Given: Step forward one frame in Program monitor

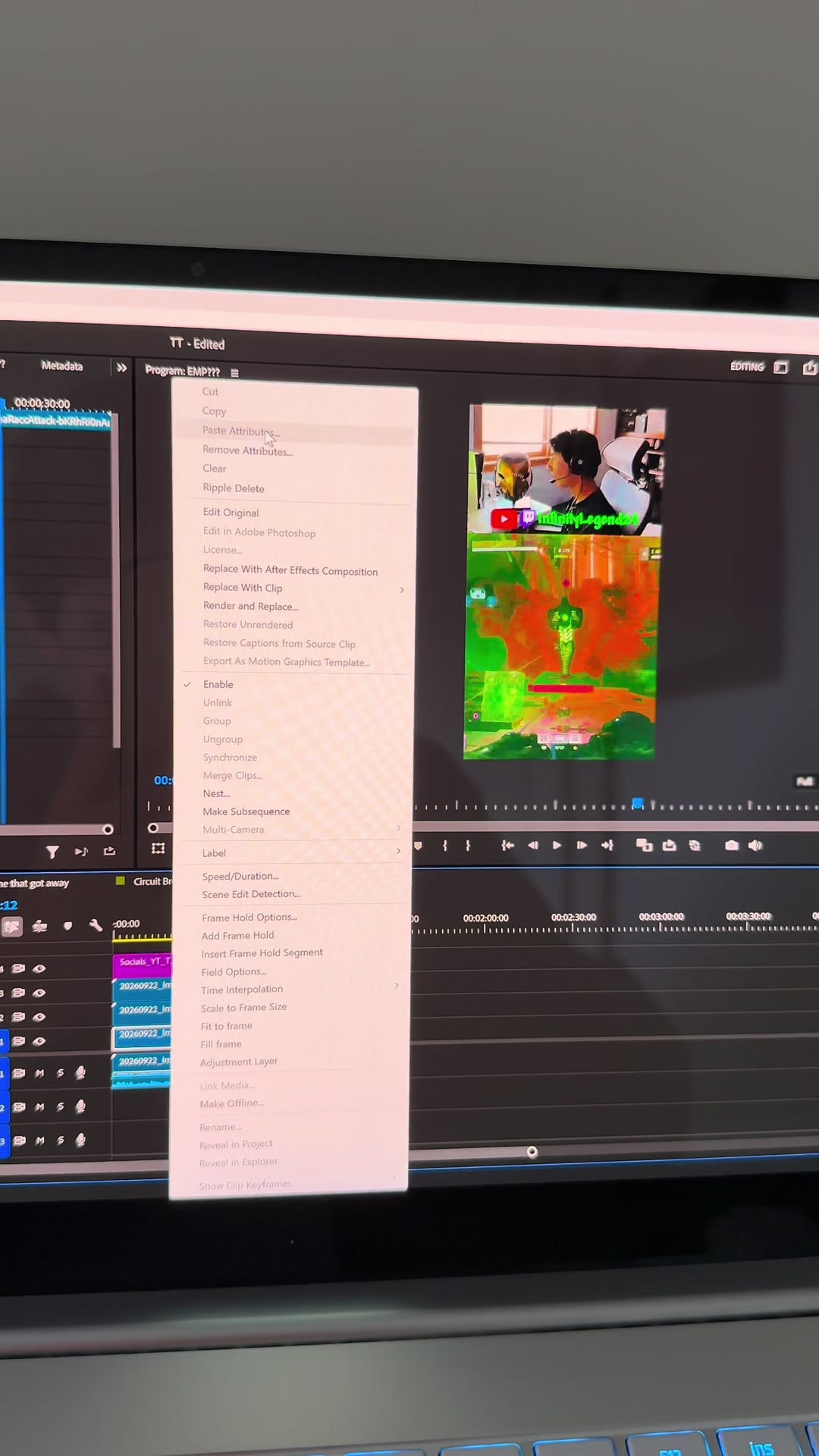Looking at the screenshot, I should pos(582,845).
